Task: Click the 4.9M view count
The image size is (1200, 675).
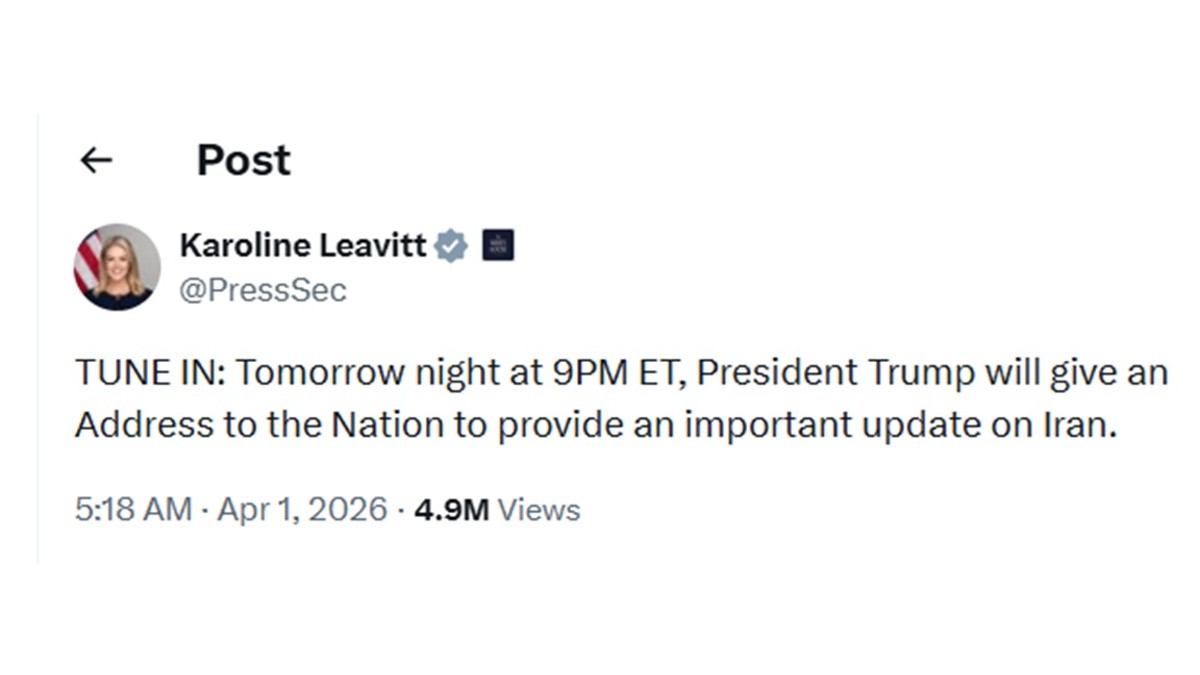Action: (450, 510)
